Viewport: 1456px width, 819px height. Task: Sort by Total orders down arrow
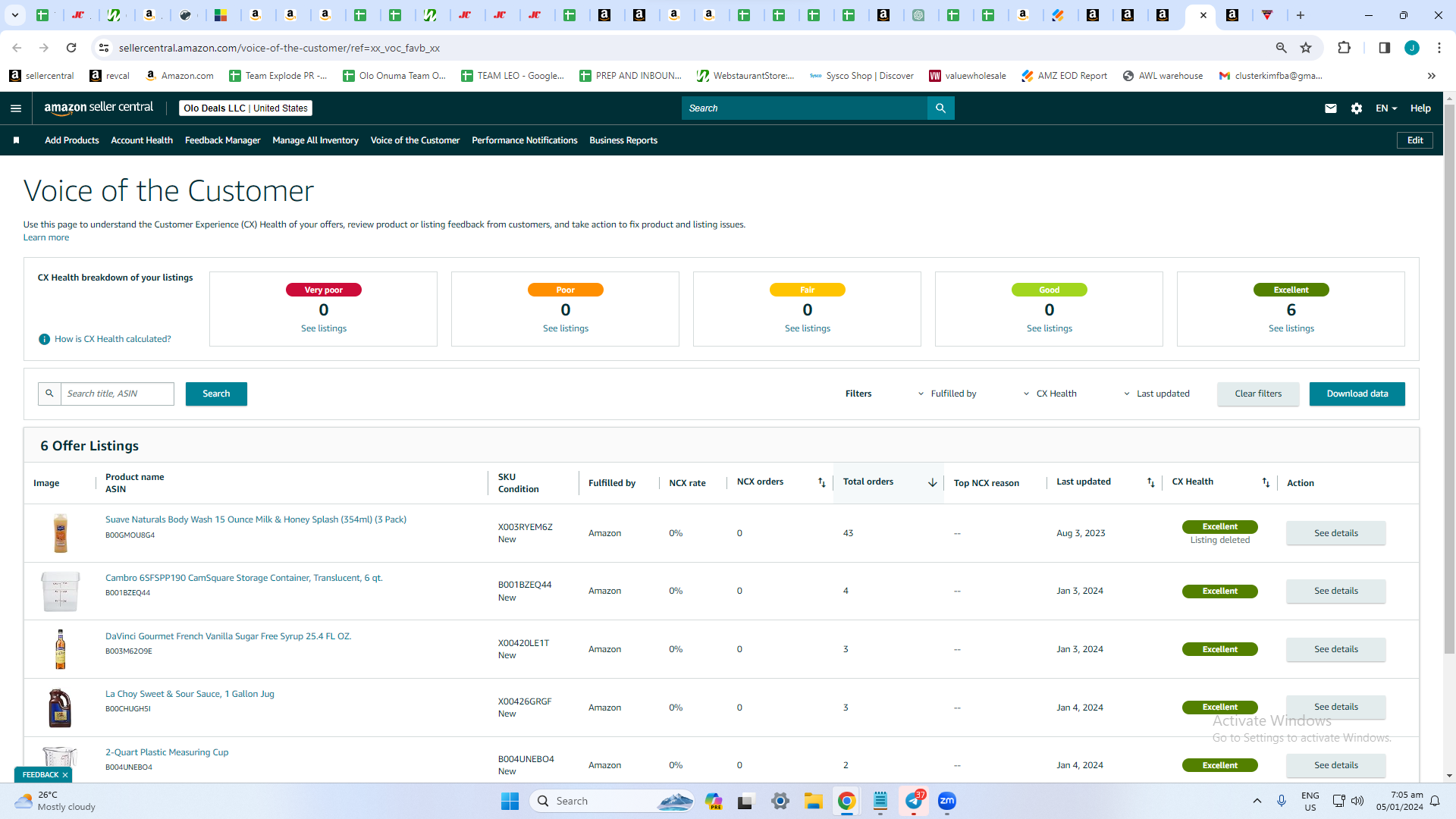point(932,483)
